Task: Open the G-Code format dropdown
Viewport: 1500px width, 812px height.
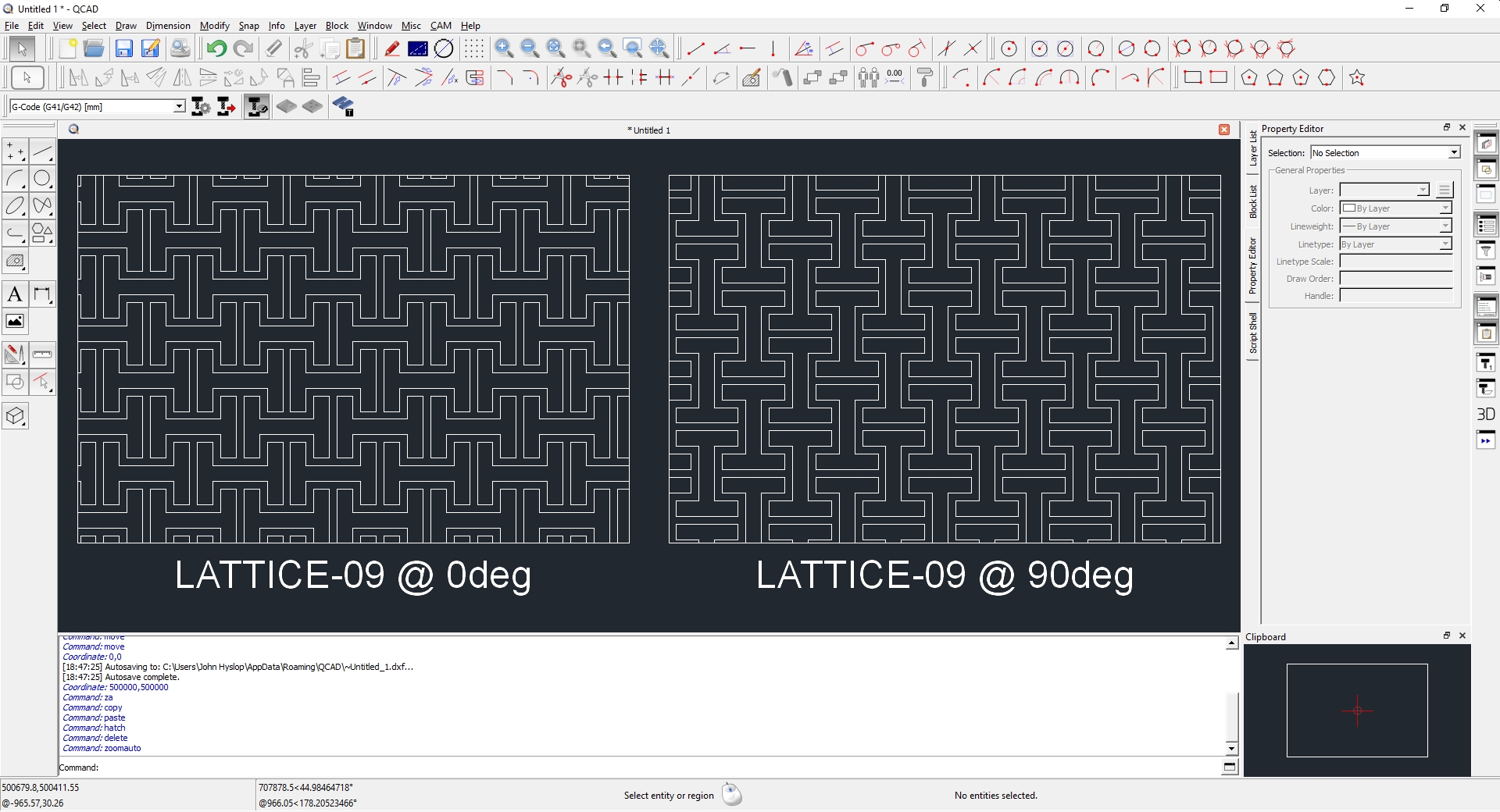Action: [x=179, y=107]
